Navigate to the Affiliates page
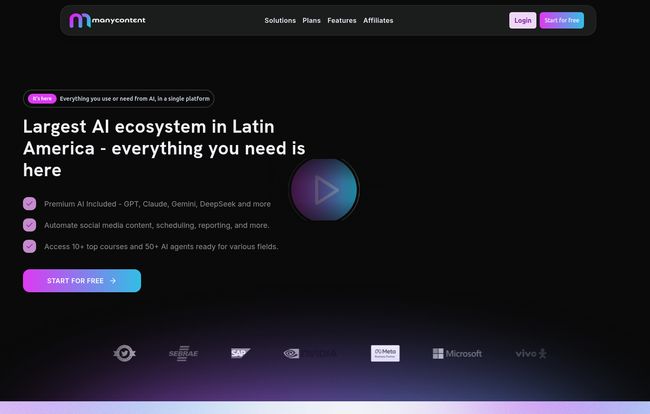The image size is (650, 414). click(x=378, y=20)
